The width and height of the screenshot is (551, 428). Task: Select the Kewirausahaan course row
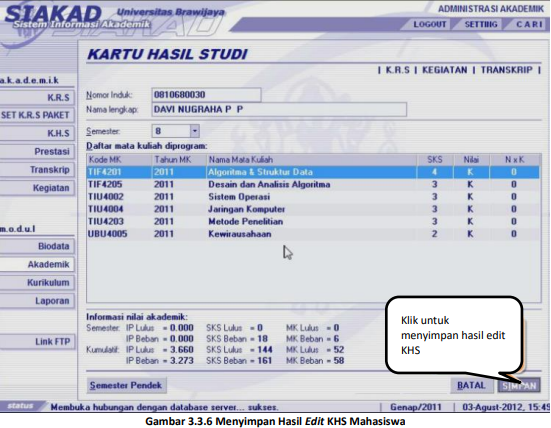(x=313, y=234)
